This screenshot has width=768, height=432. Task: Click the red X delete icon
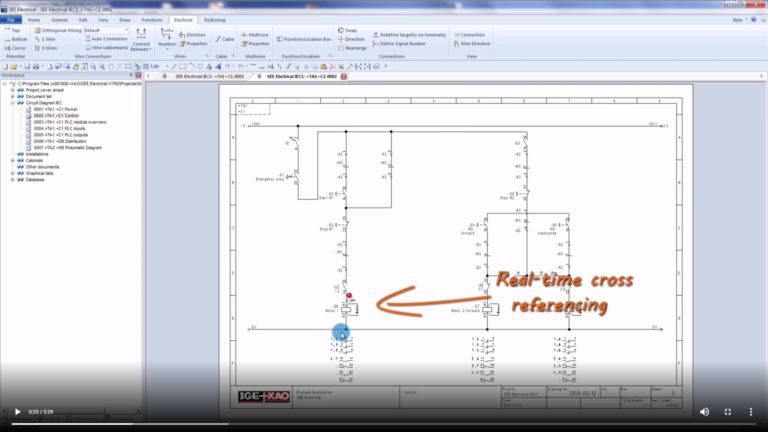click(333, 67)
